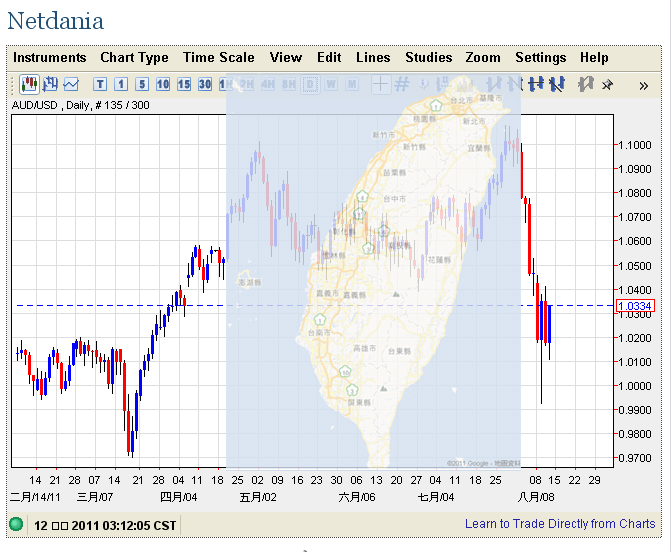Toggle the crosshair cursor icon

pyautogui.click(x=380, y=84)
